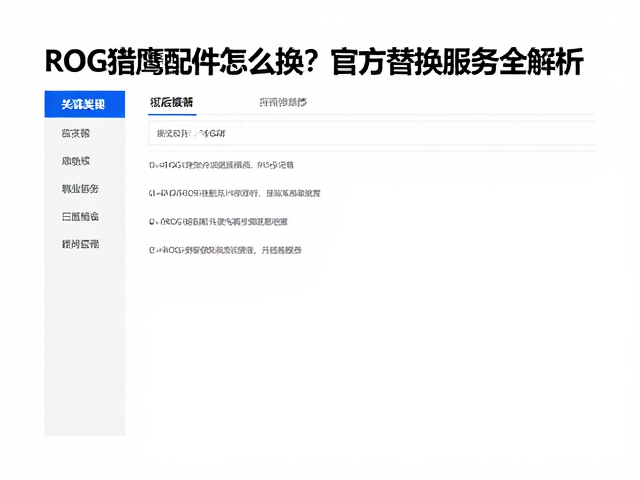Image resolution: width=640 pixels, height=480 pixels.
Task: Select the blue highlighted sidebar item
Action: coord(84,104)
